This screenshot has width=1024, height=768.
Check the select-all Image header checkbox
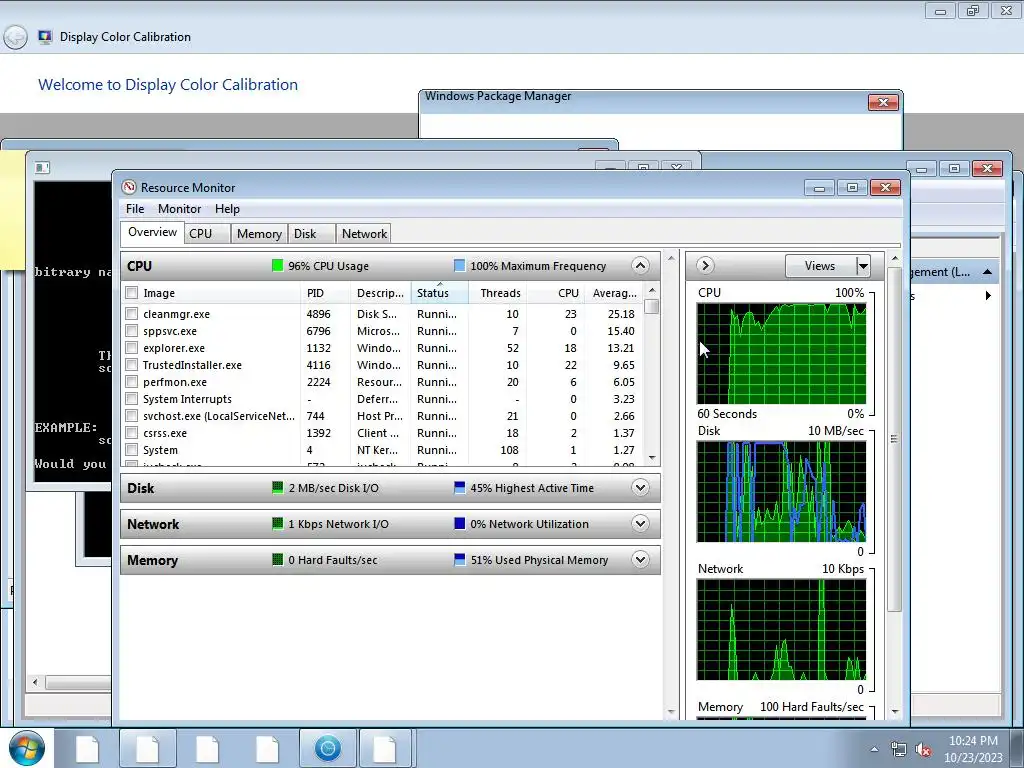click(131, 293)
